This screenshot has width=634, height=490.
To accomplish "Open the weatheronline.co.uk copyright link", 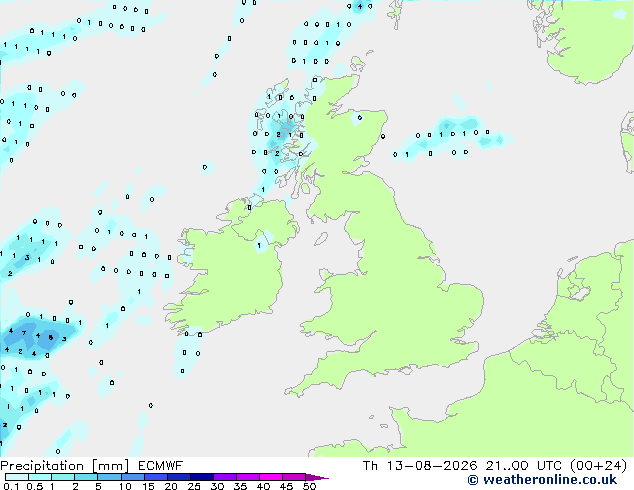I will 542,480.
